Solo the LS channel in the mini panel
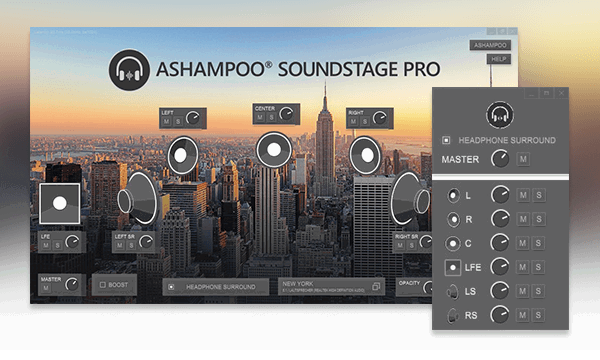This screenshot has height=360, width=600. pos(538,291)
